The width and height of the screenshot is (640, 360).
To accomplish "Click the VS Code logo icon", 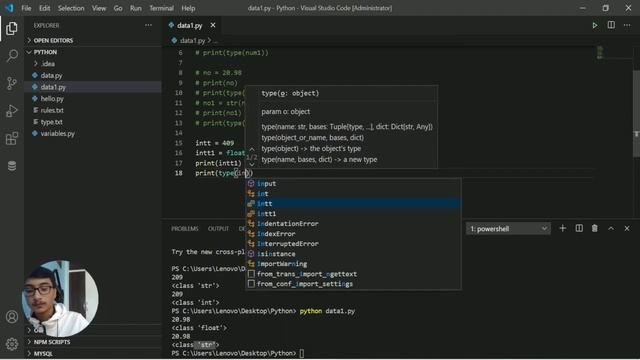I will point(9,8).
